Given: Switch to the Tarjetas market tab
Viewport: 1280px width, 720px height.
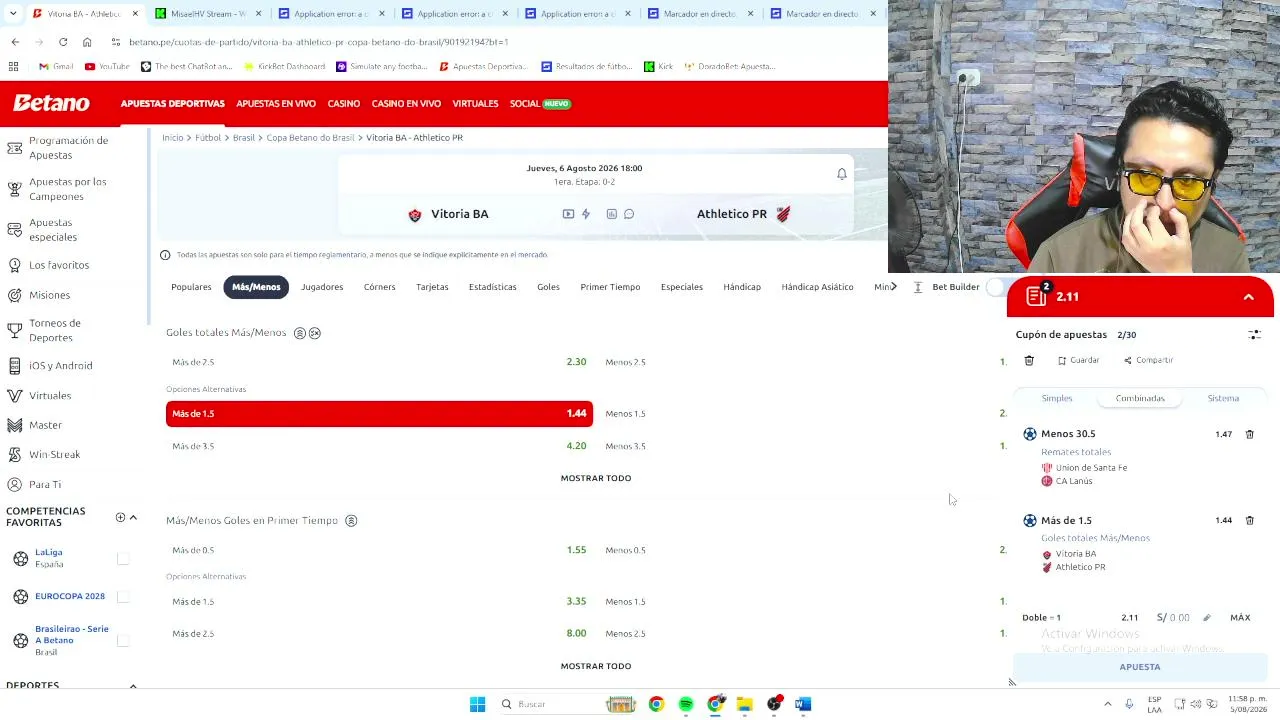Looking at the screenshot, I should (432, 287).
